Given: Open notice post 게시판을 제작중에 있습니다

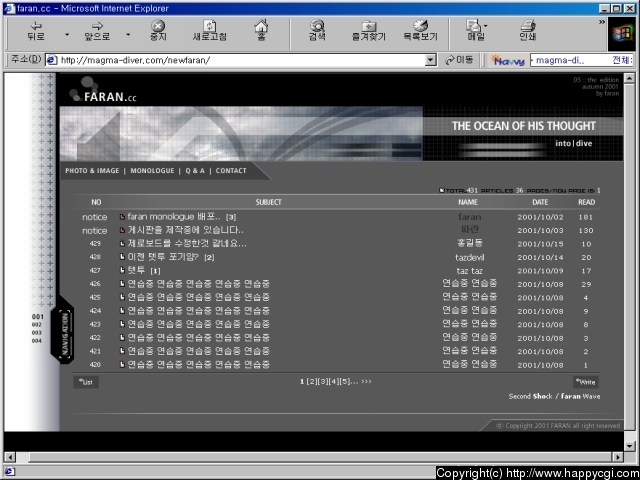Looking at the screenshot, I should [186, 230].
